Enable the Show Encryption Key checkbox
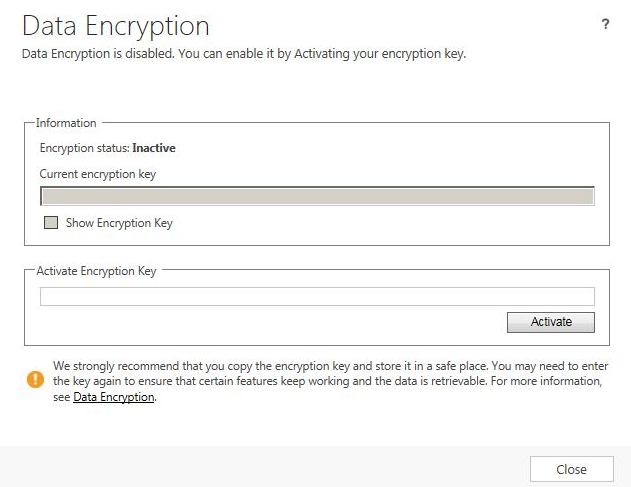This screenshot has width=631, height=487. point(51,223)
